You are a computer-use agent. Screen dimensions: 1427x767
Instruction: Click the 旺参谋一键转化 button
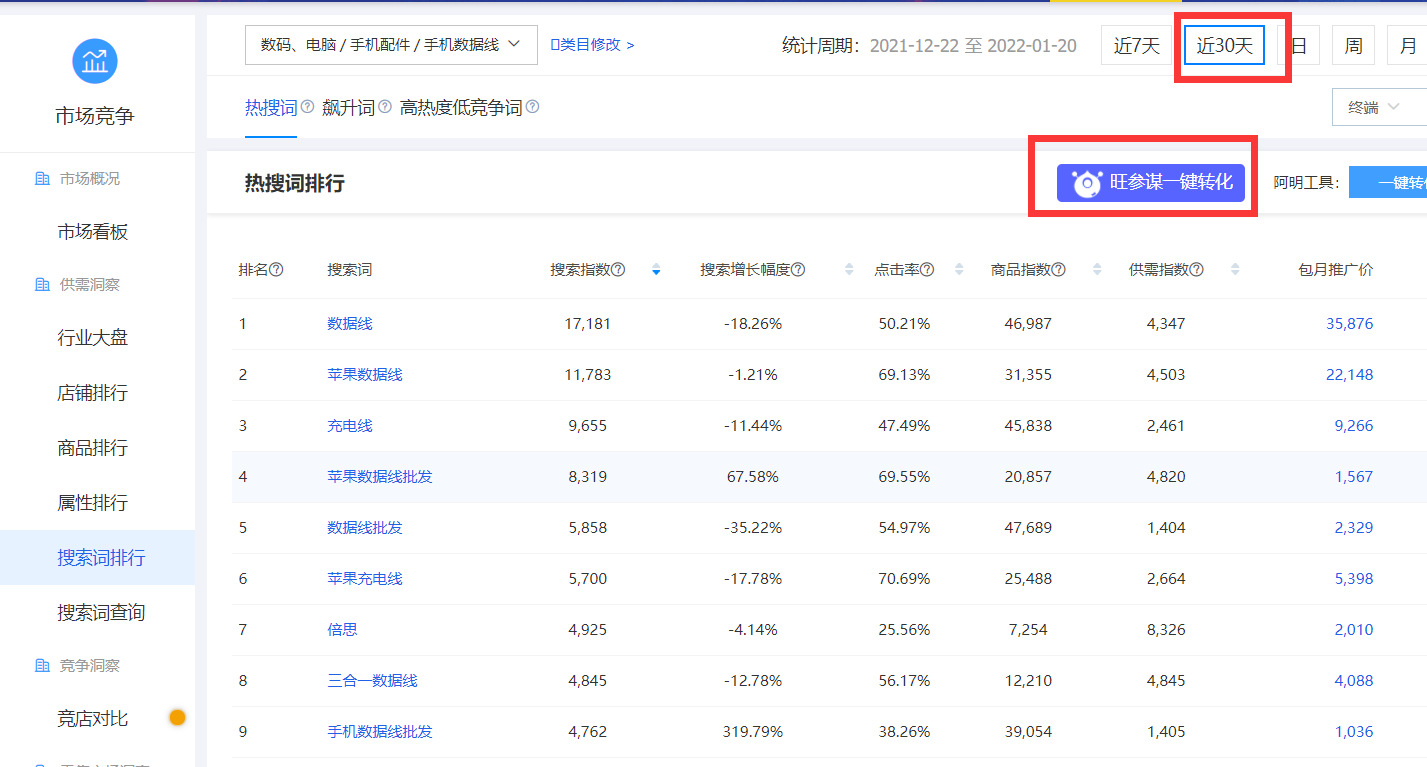click(x=1151, y=183)
